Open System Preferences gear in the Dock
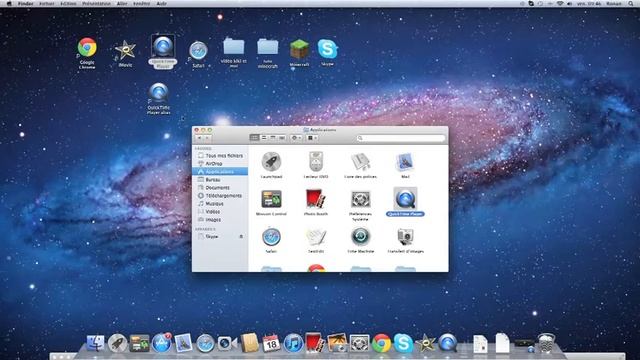Screen dimensions: 640x360 [x=360, y=343]
